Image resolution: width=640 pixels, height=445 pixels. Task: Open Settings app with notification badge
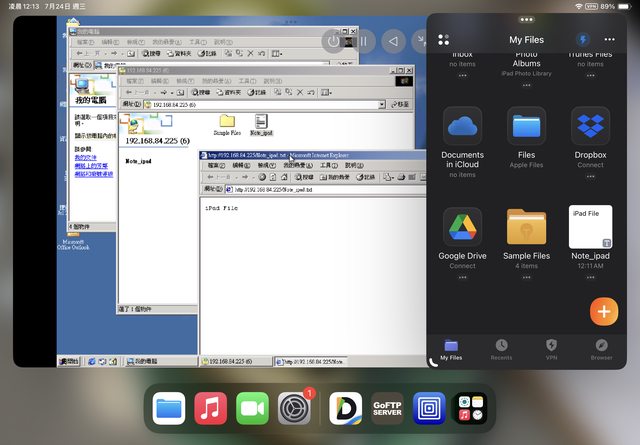294,408
